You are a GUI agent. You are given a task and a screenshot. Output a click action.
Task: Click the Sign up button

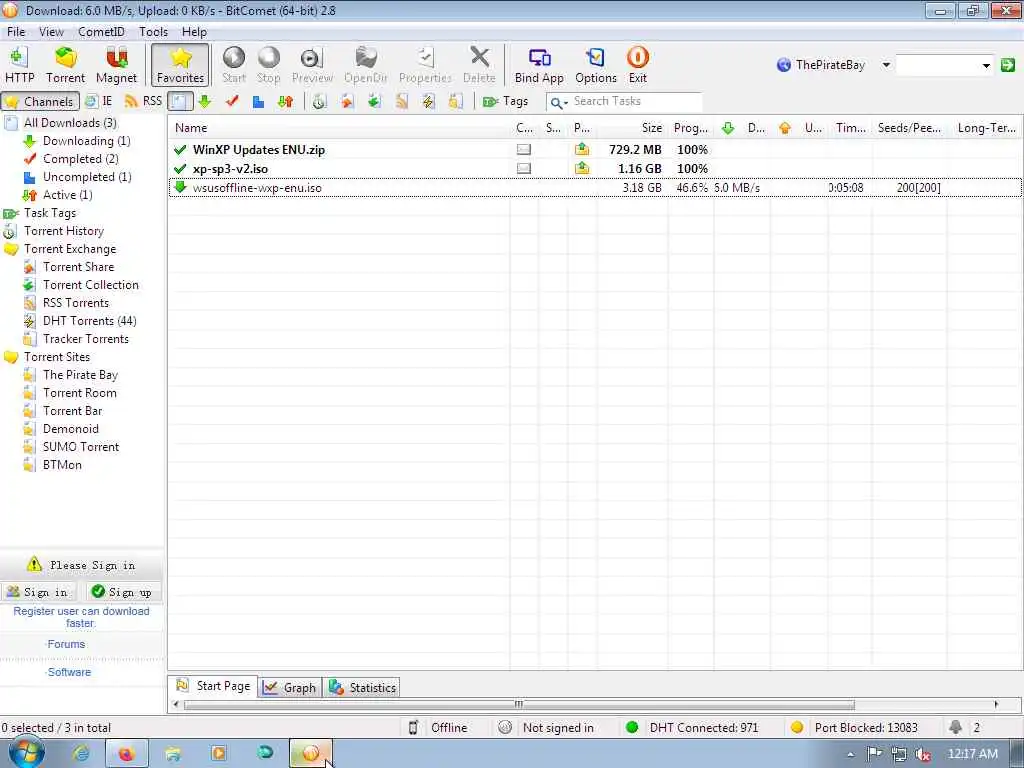(122, 592)
